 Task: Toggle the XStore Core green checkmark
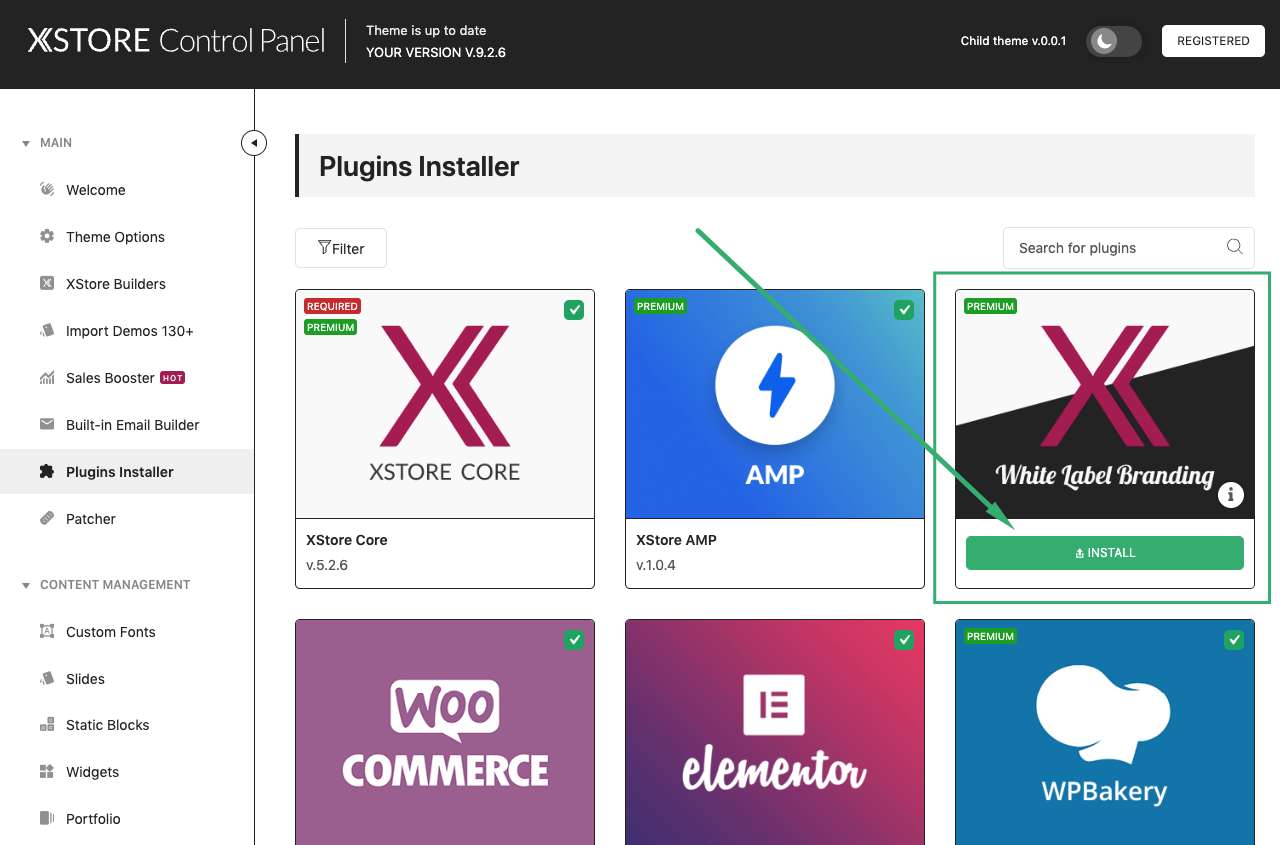(574, 310)
